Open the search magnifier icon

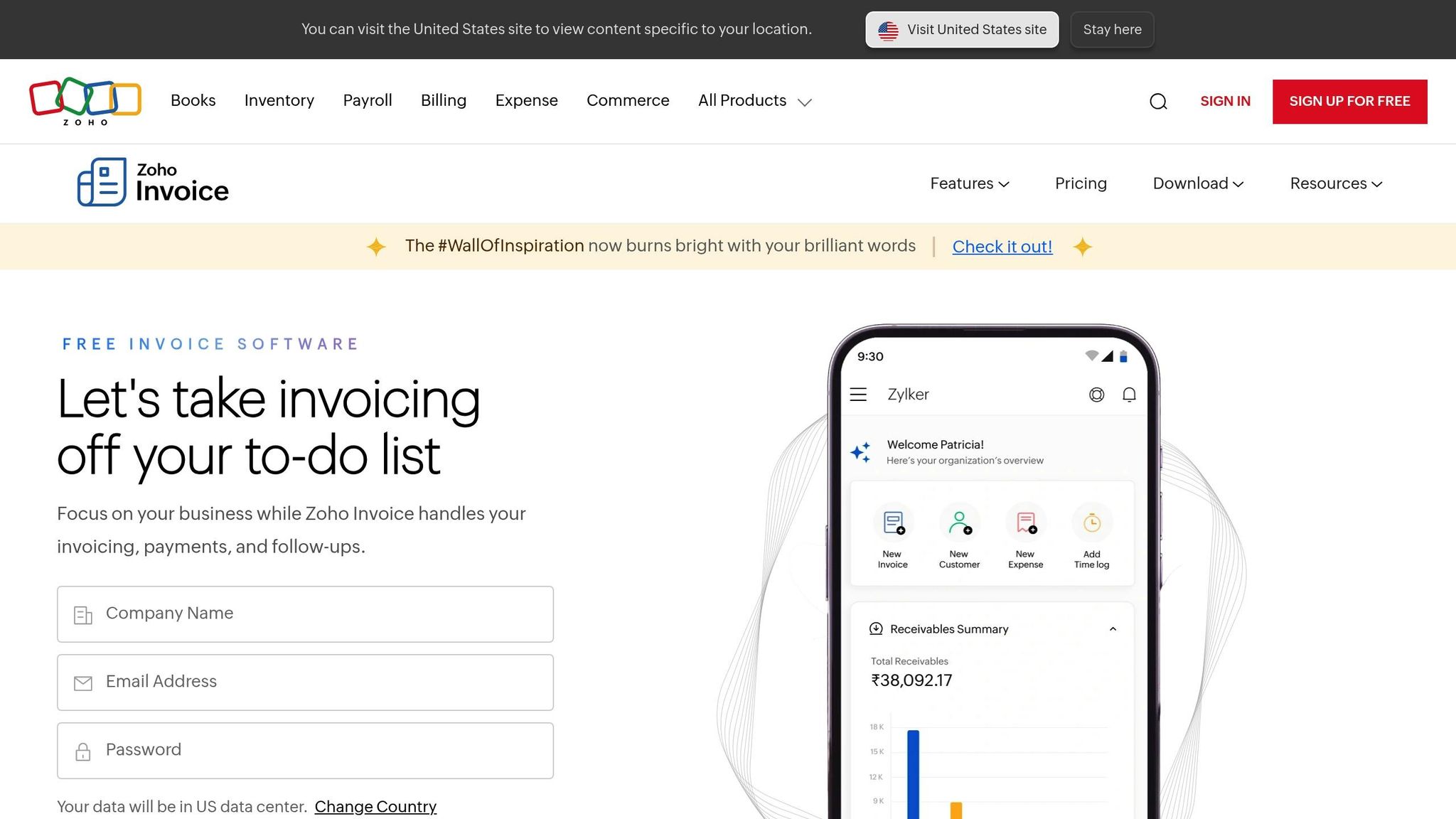(1158, 102)
